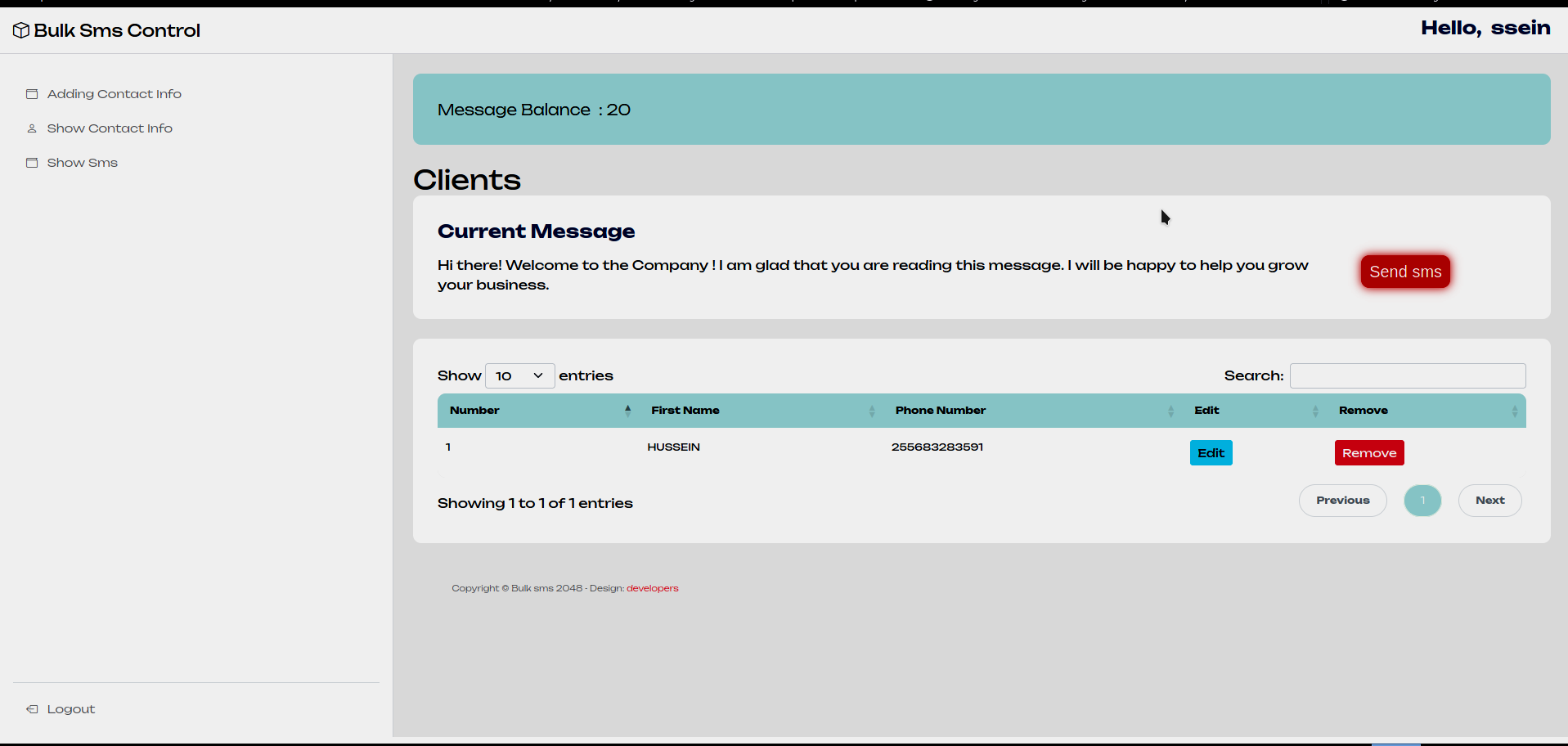This screenshot has height=746, width=1568.
Task: Click inside the Search input field
Action: click(x=1407, y=375)
